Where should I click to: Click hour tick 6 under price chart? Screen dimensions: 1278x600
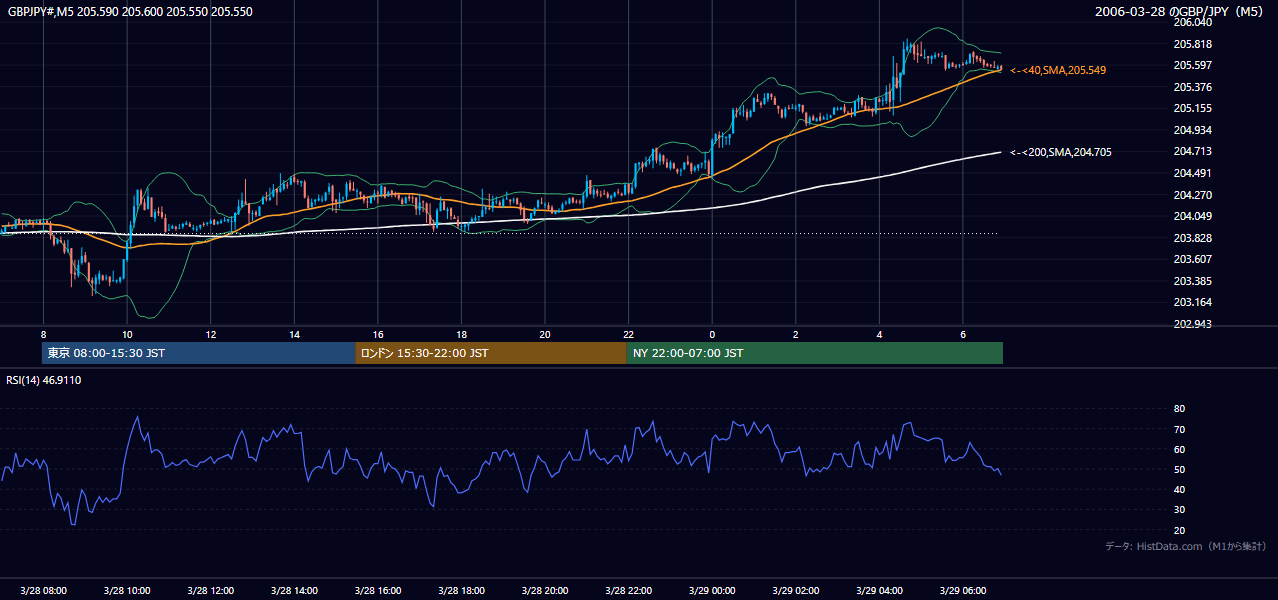pos(963,334)
